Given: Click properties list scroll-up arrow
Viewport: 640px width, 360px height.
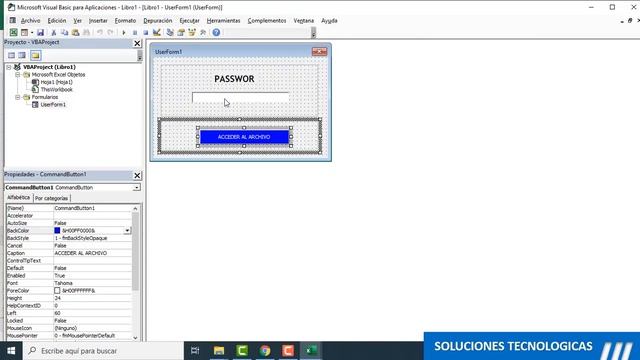Looking at the screenshot, I should [x=136, y=209].
